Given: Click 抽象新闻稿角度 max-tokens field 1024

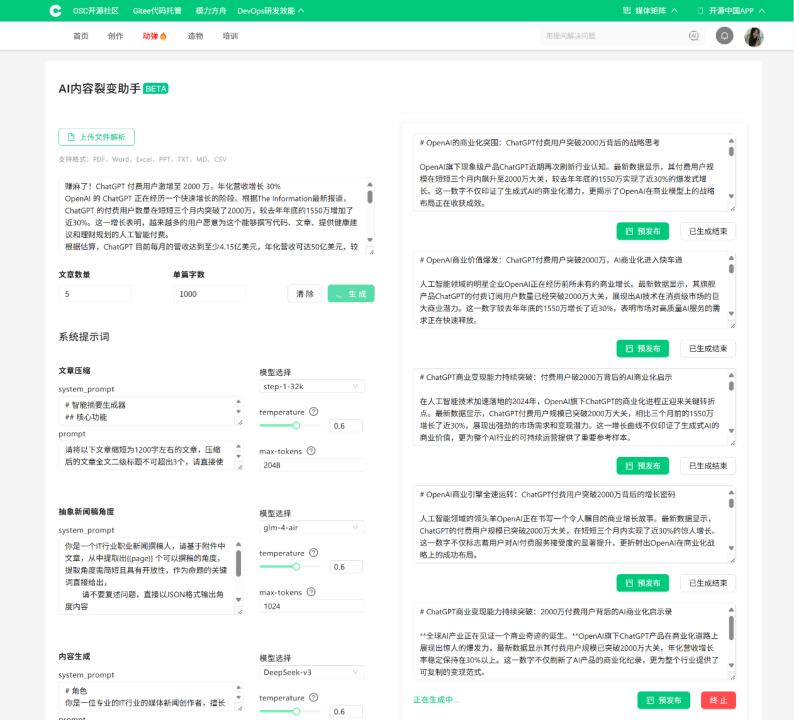Looking at the screenshot, I should (x=311, y=606).
